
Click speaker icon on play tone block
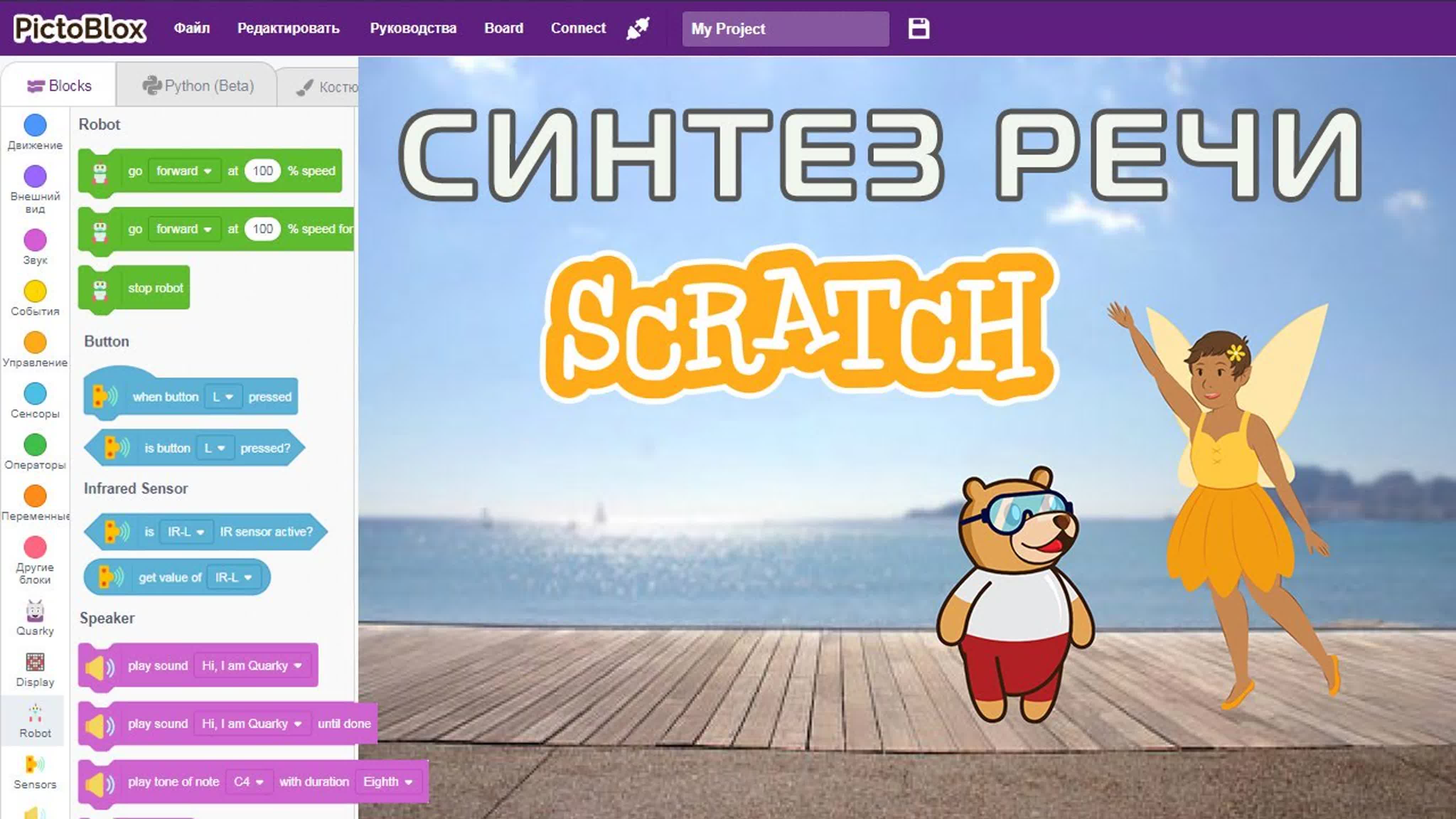(x=100, y=784)
